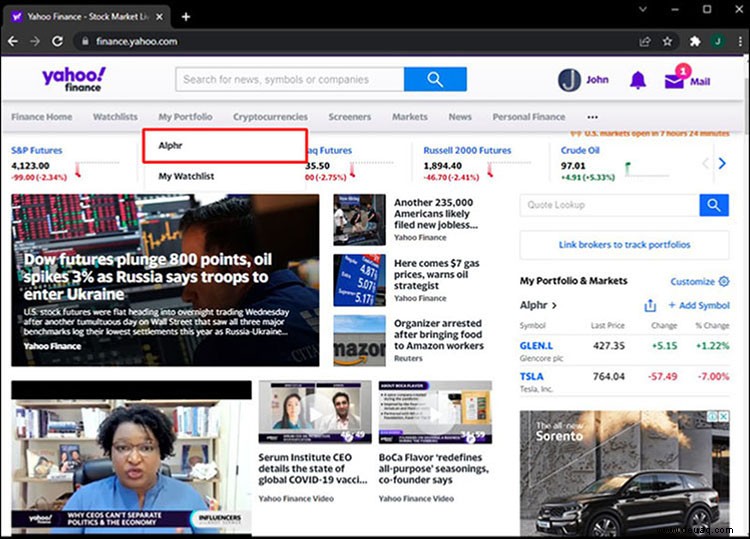Play BoCa Flavor video thumbnail
The image size is (750, 539).
tap(435, 412)
